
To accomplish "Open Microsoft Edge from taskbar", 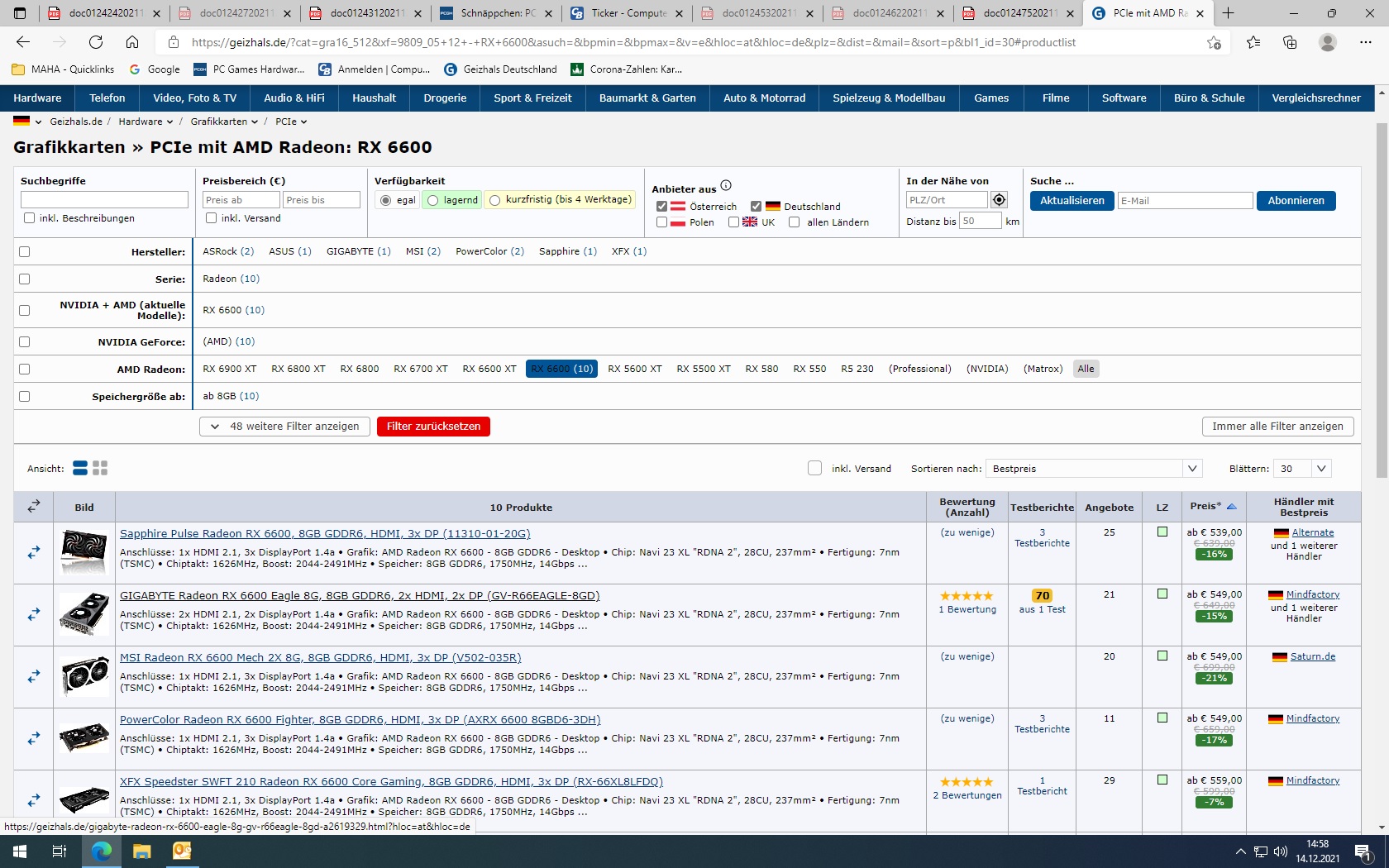I will [x=101, y=851].
